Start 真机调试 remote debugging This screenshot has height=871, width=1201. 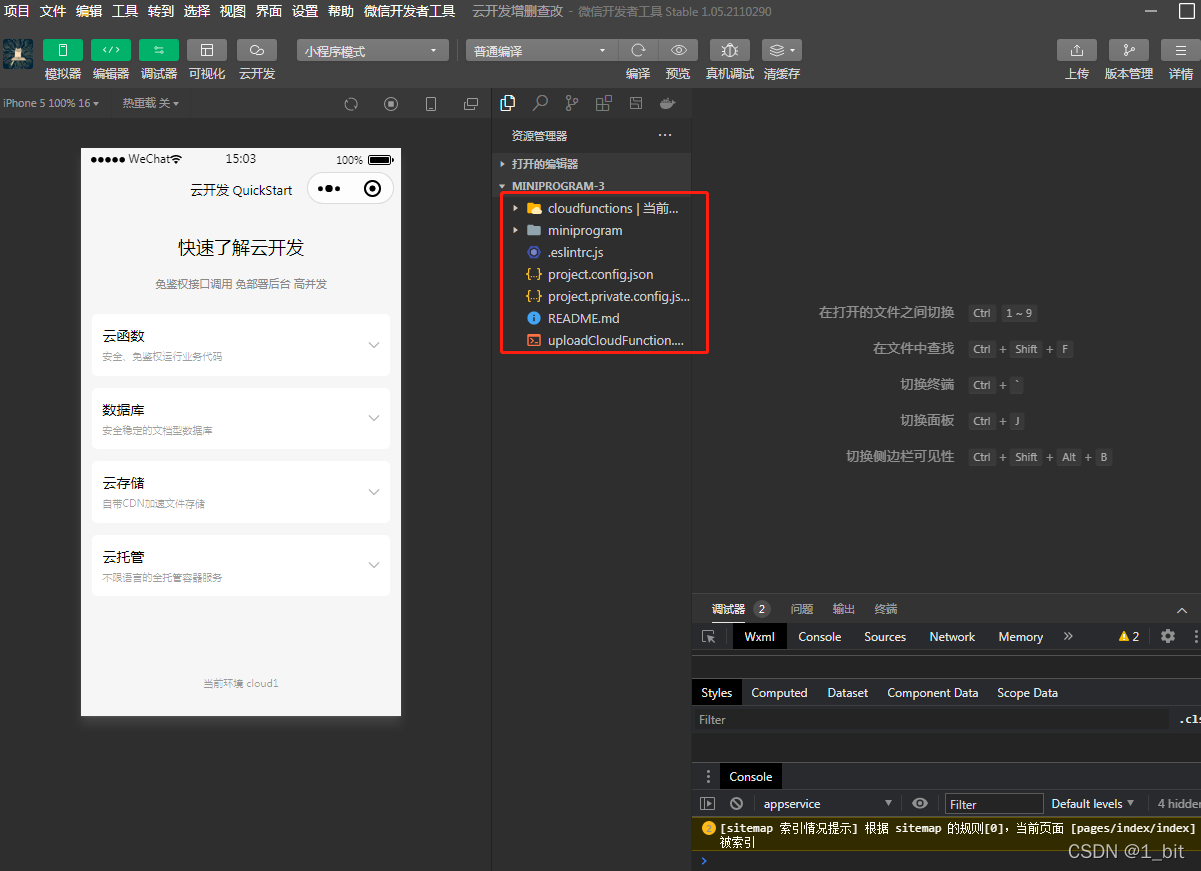pos(730,50)
